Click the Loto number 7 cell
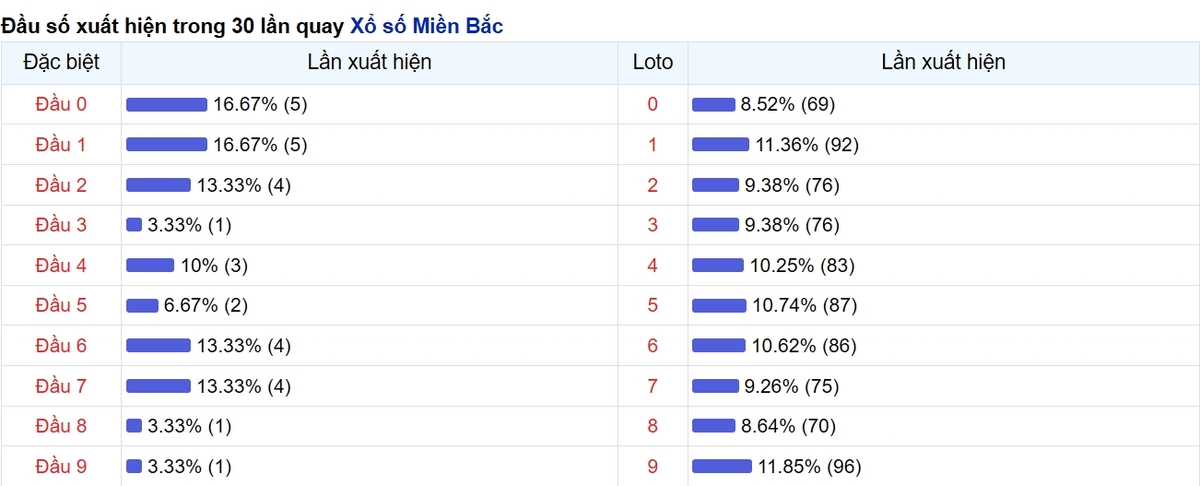 click(653, 386)
